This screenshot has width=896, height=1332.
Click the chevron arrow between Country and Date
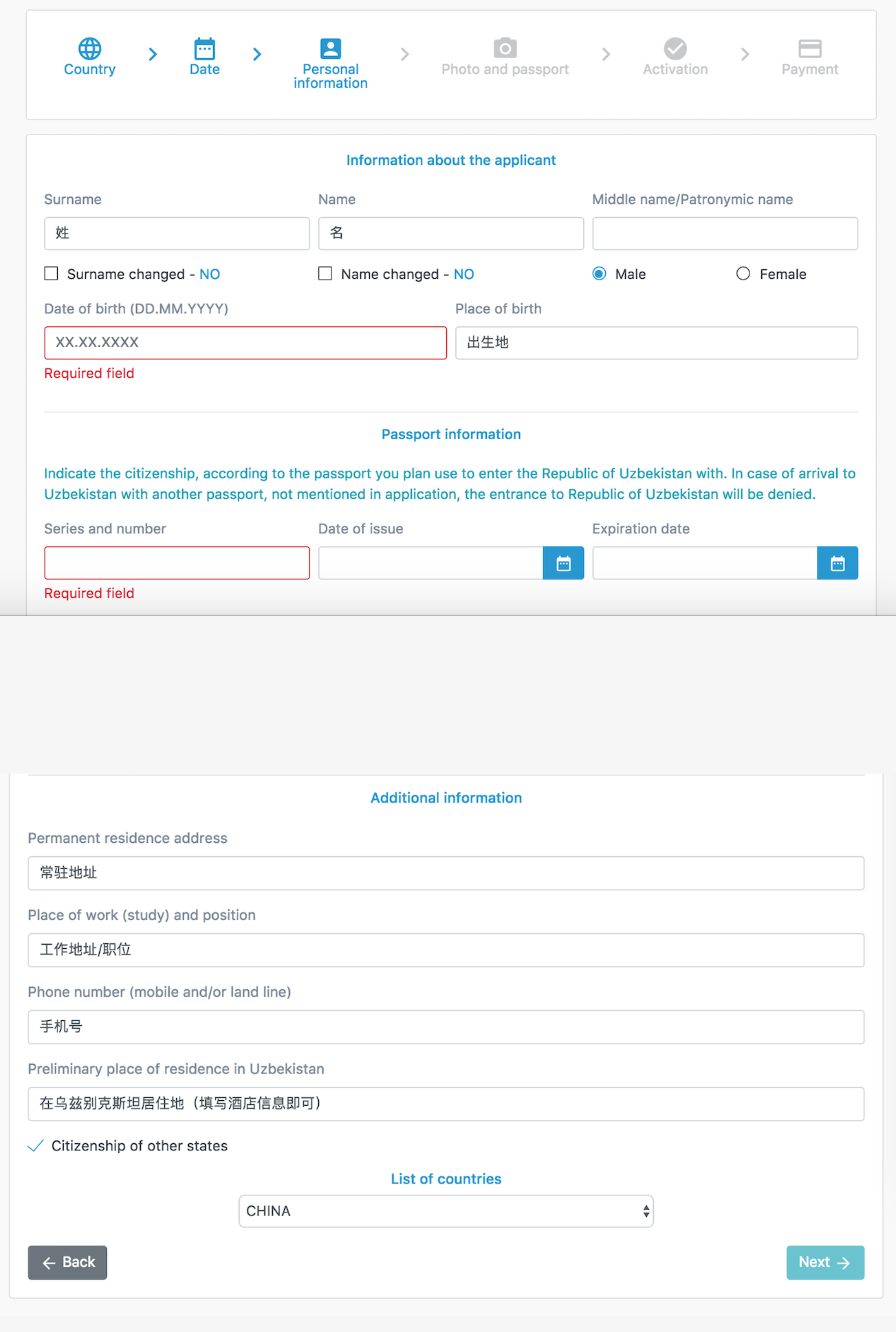153,54
